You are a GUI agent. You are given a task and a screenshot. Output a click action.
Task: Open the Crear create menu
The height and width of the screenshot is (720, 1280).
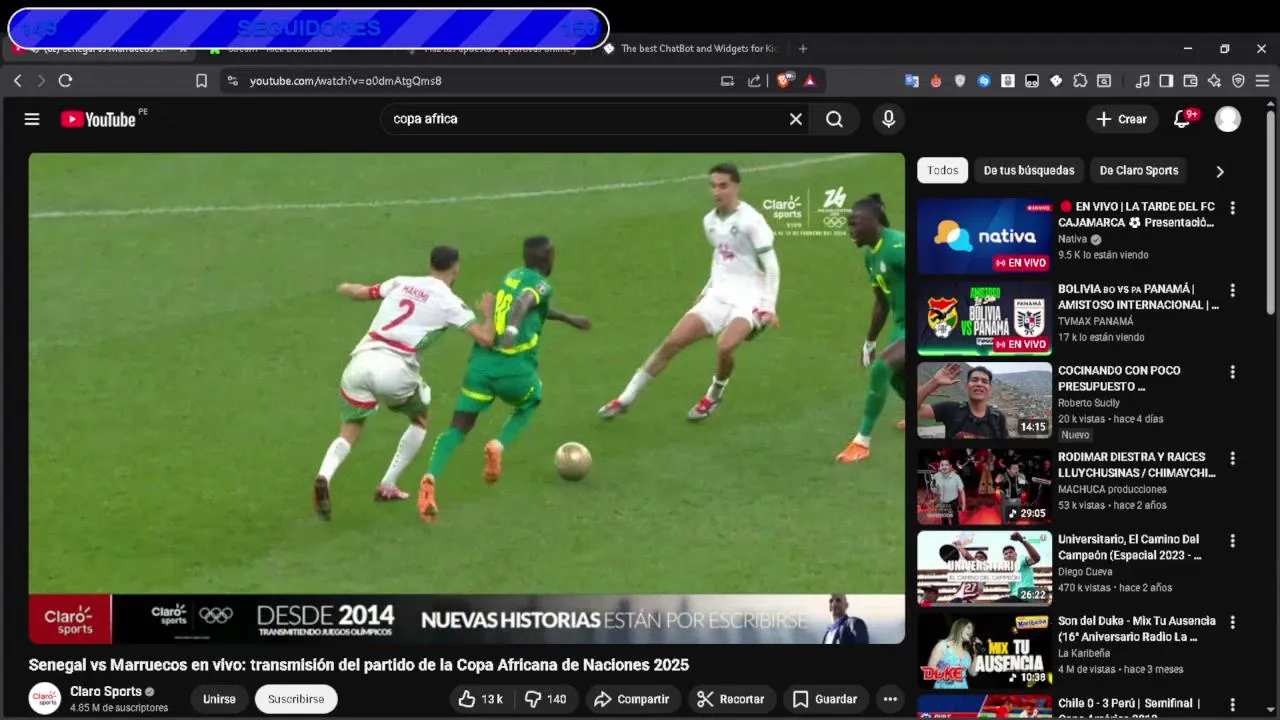(1121, 119)
